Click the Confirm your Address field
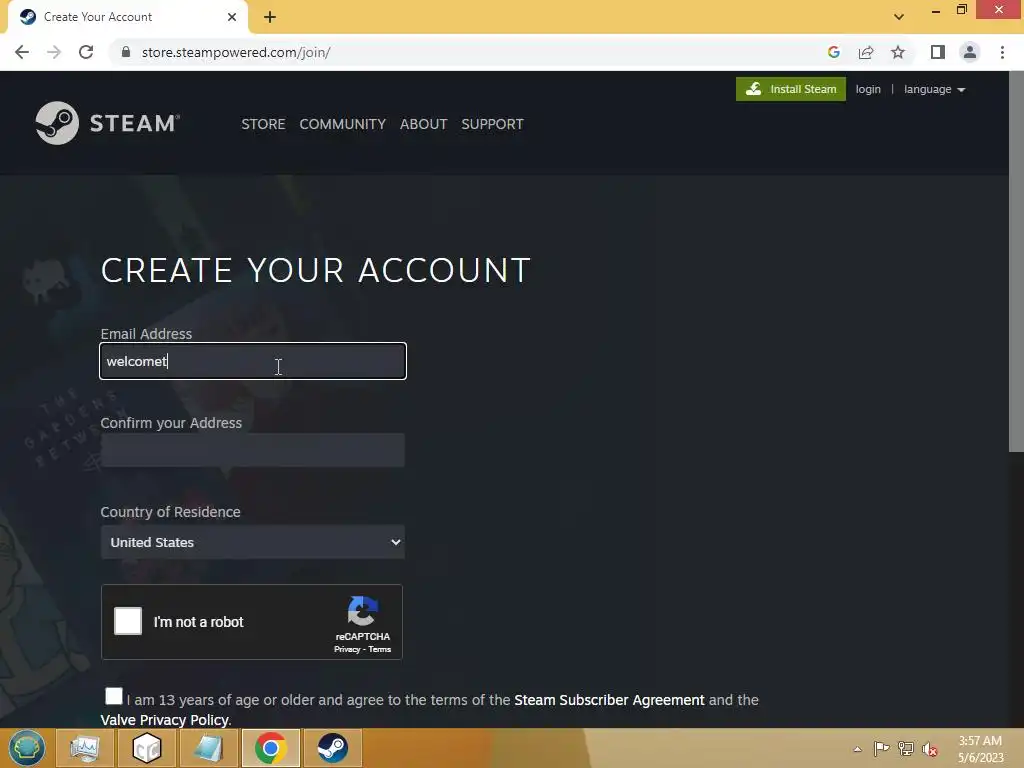Image resolution: width=1024 pixels, height=768 pixels. (253, 450)
